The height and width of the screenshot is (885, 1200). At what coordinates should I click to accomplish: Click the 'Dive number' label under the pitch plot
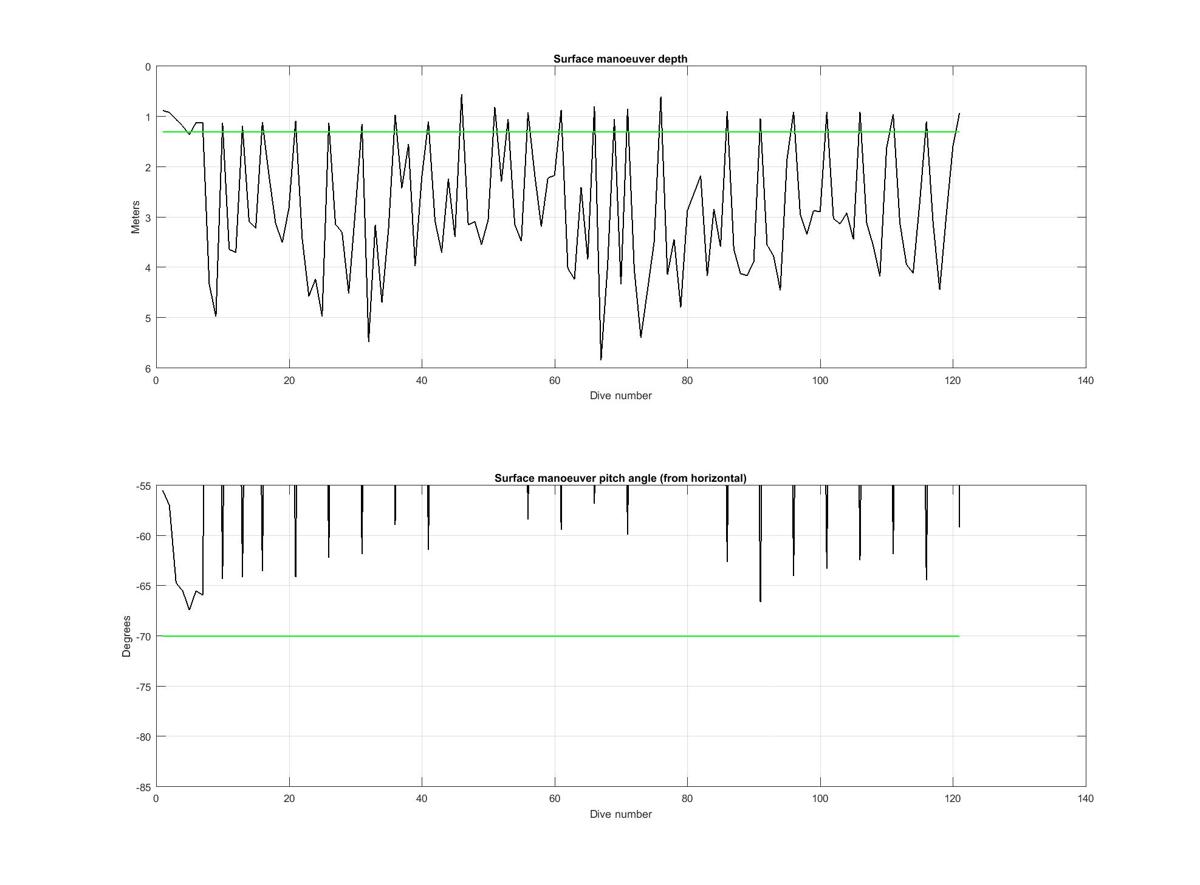click(x=620, y=814)
